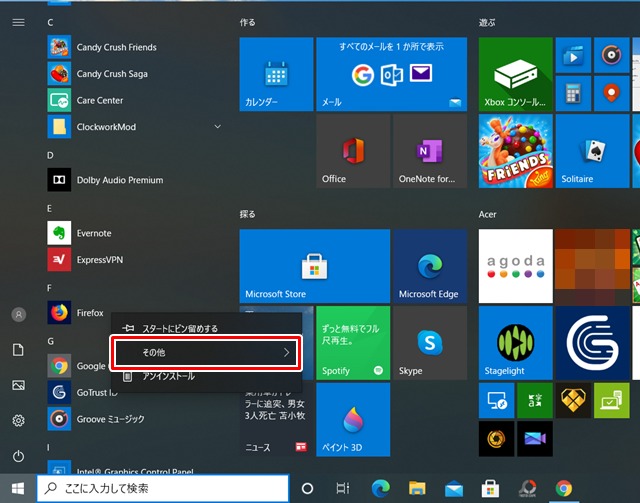The height and width of the screenshot is (503, 640).
Task: Open the golden camera lens tile
Action: click(x=496, y=439)
